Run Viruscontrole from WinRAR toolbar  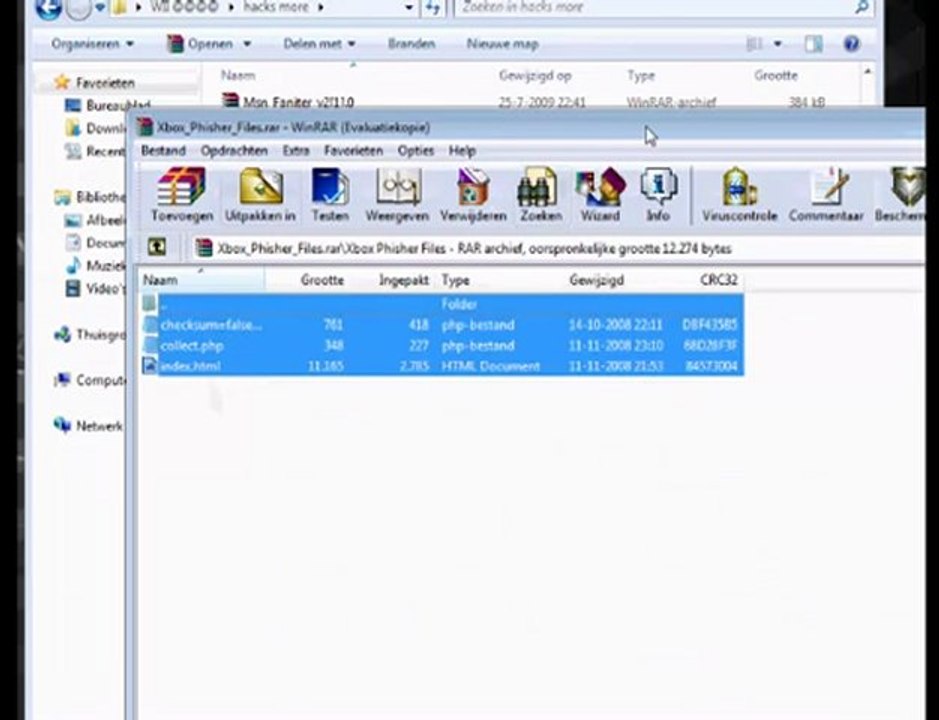click(x=740, y=195)
